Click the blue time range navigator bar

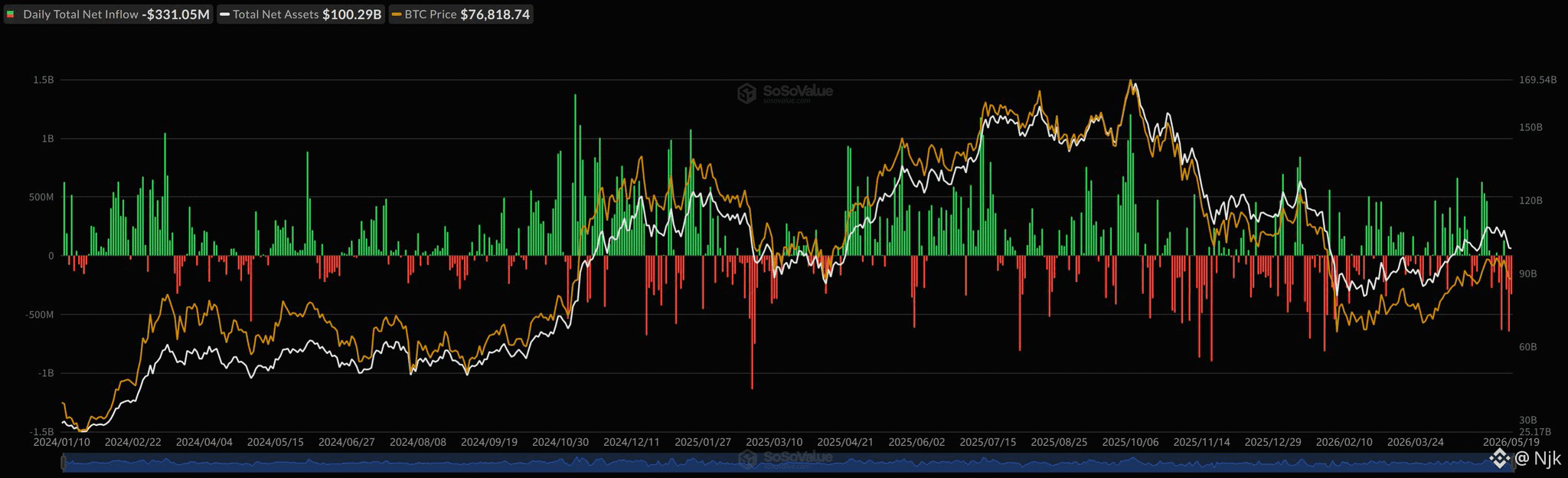(788, 462)
